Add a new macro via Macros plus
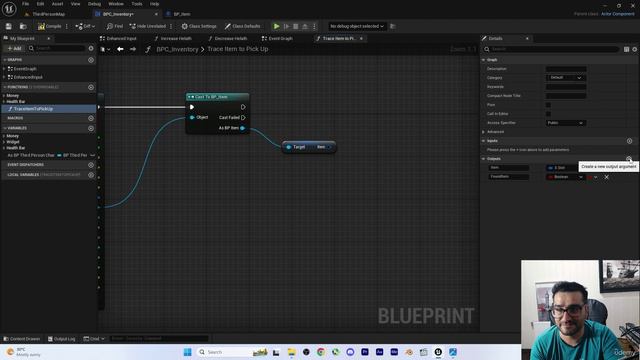Image resolution: width=640 pixels, height=360 pixels. (91, 118)
